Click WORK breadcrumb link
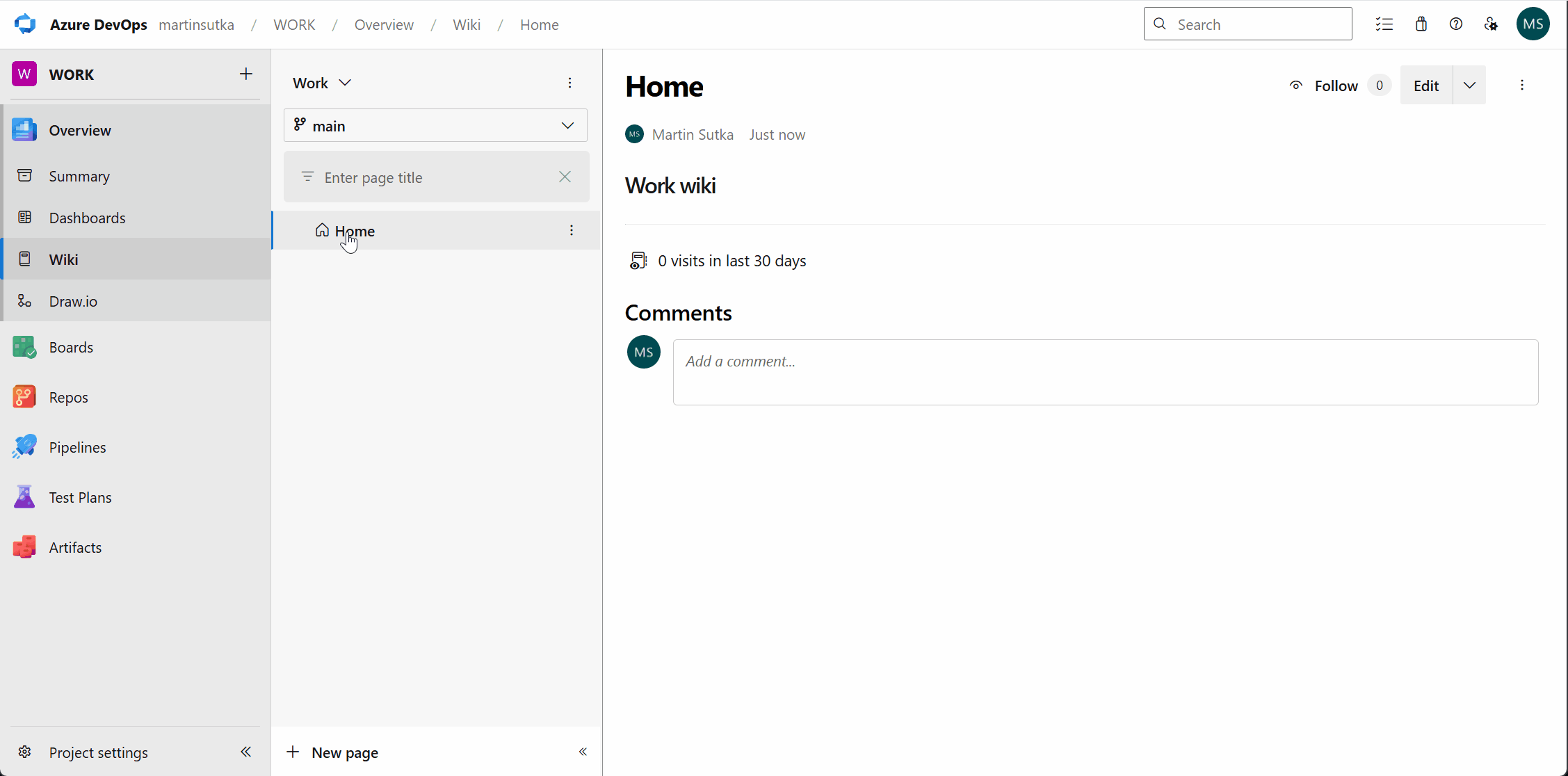The width and height of the screenshot is (1568, 776). 294,24
